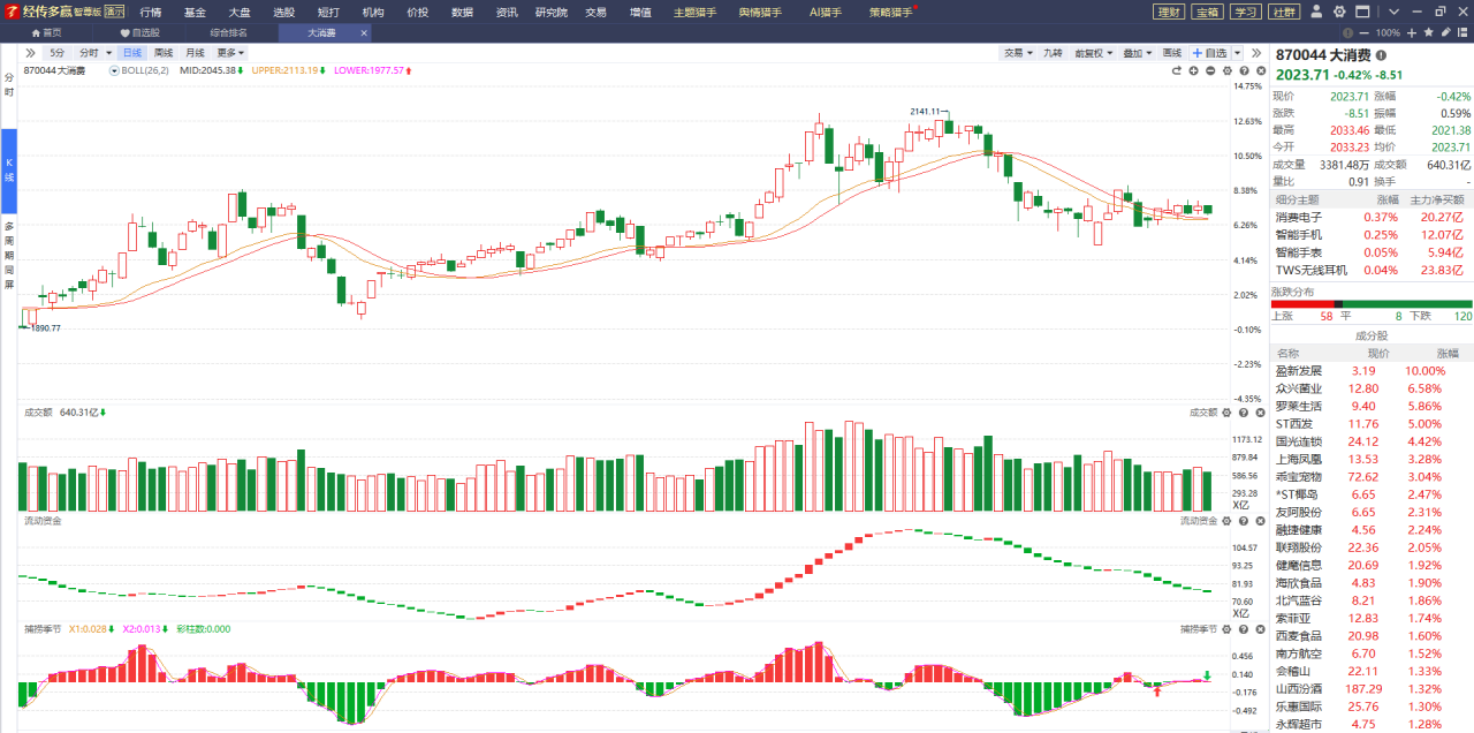
Task: Click the 画线 drawing button
Action: [1172, 53]
